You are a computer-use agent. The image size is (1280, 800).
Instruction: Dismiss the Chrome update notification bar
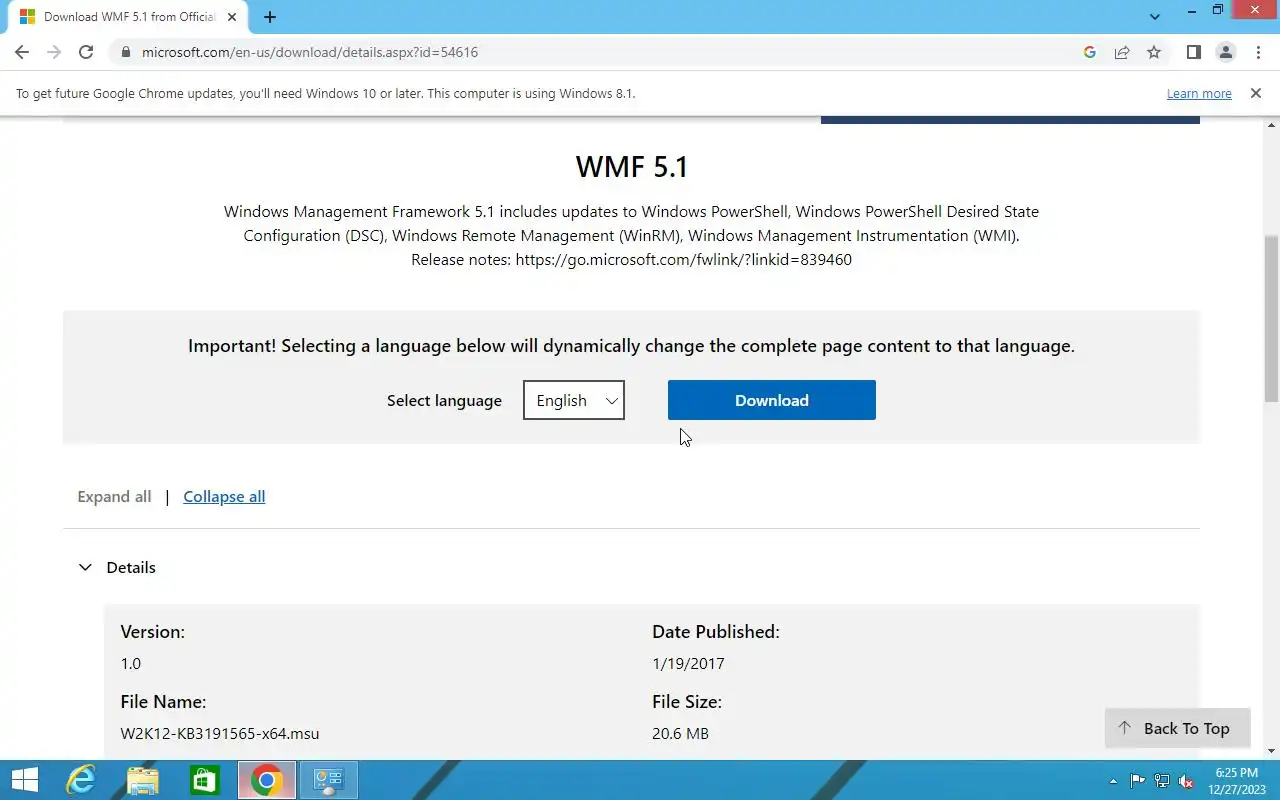coord(1255,93)
